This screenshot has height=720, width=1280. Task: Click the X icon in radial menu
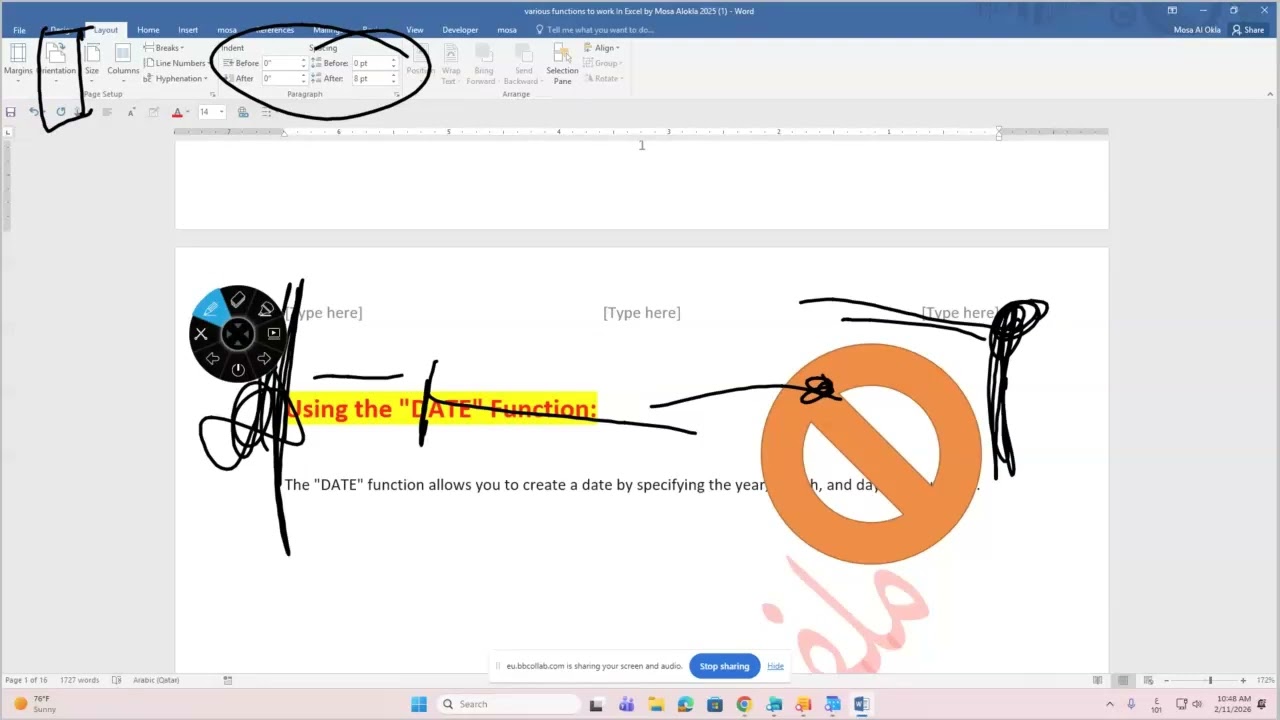201,334
